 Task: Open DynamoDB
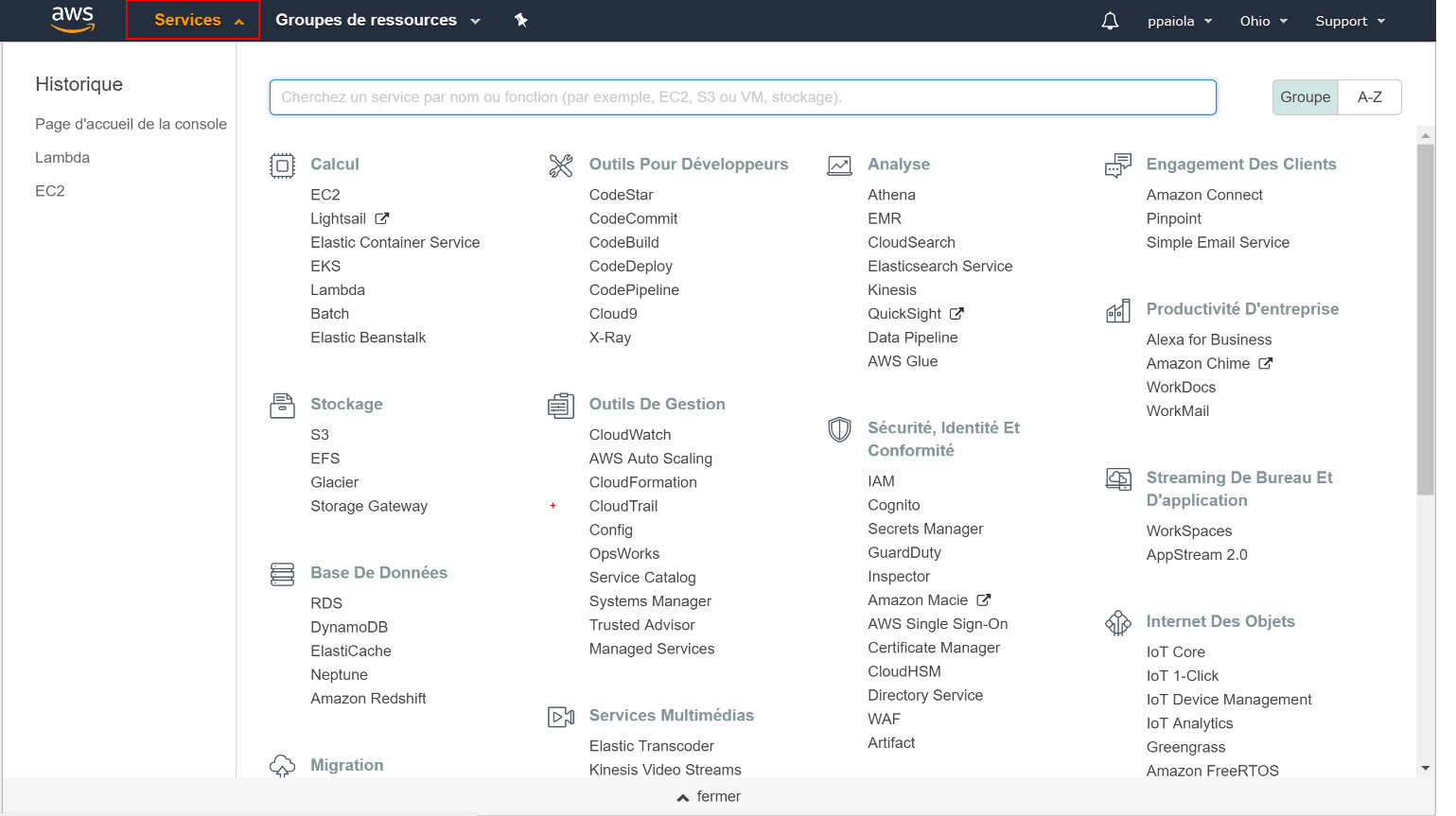[349, 627]
